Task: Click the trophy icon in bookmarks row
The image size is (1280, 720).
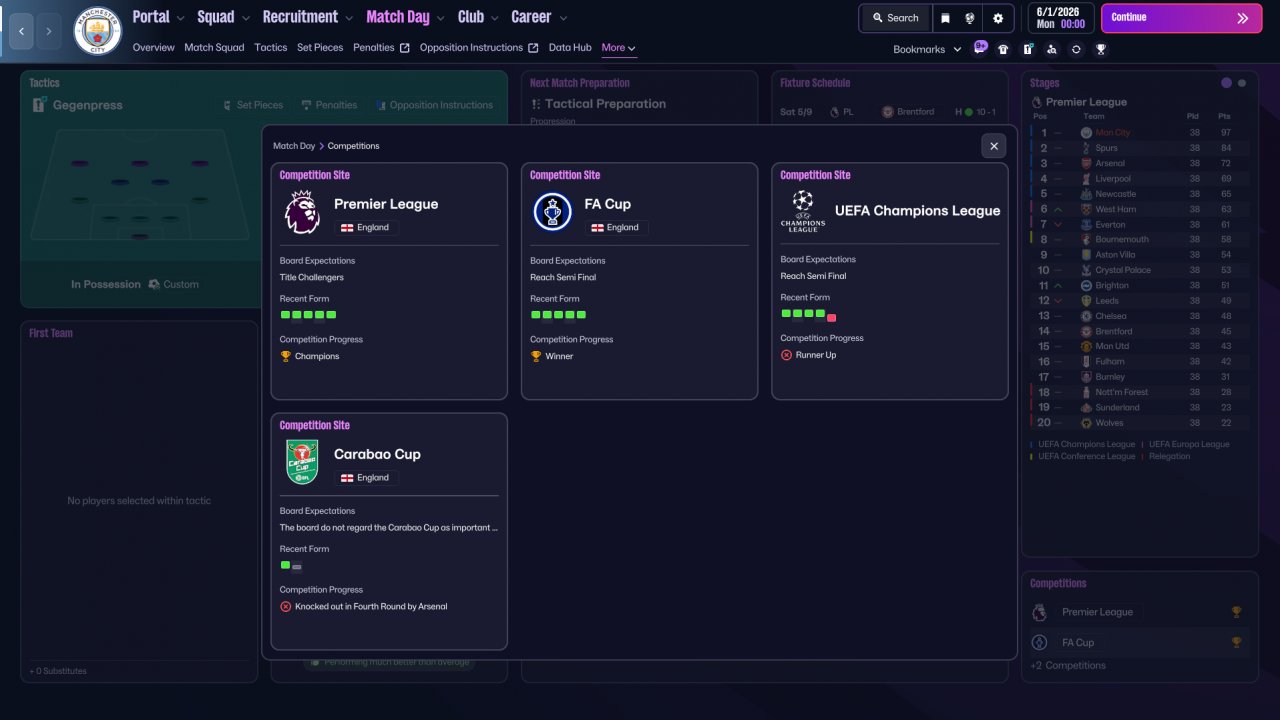Action: point(1101,49)
